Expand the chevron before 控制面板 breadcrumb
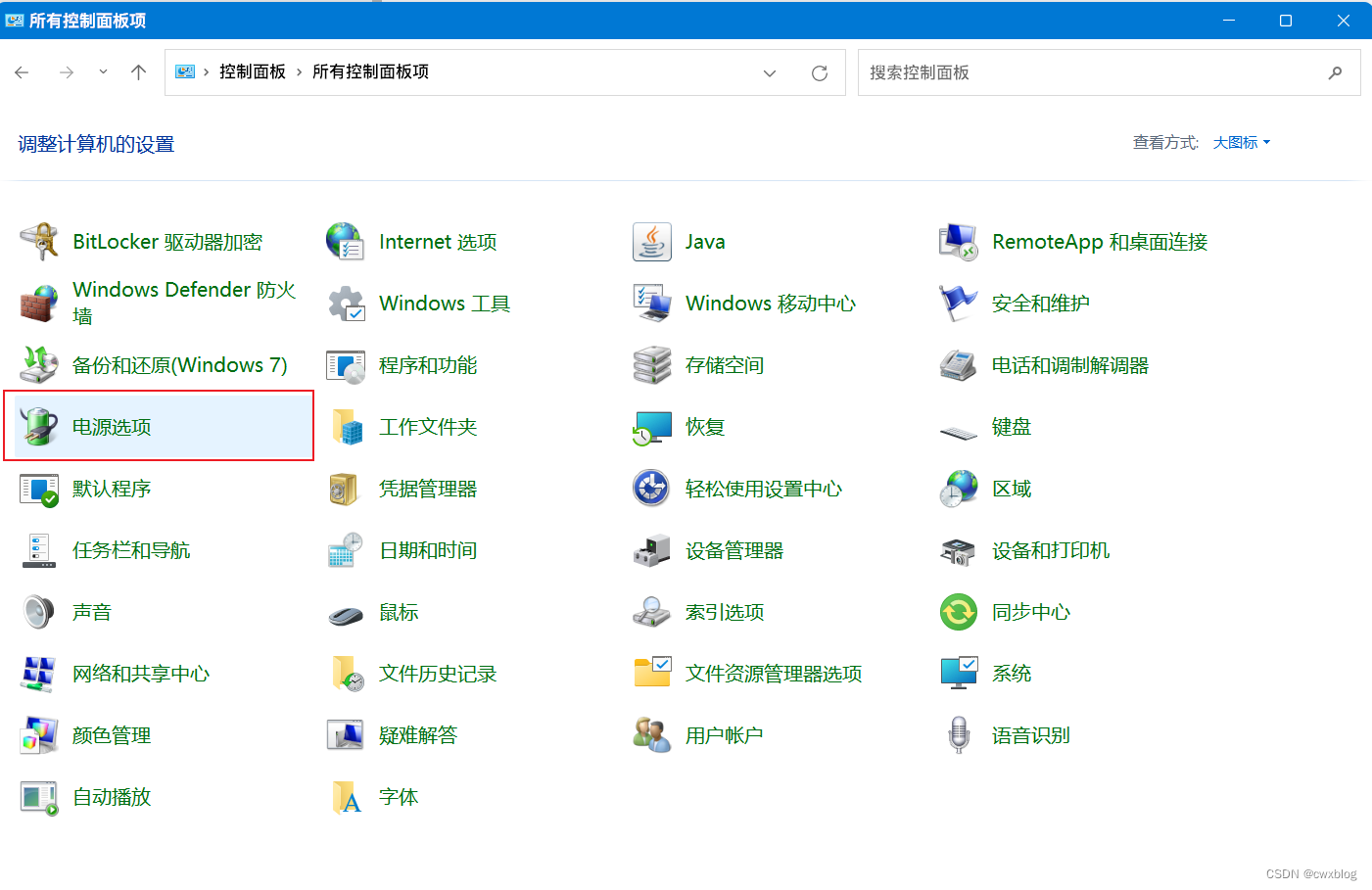Image resolution: width=1372 pixels, height=890 pixels. [x=206, y=72]
